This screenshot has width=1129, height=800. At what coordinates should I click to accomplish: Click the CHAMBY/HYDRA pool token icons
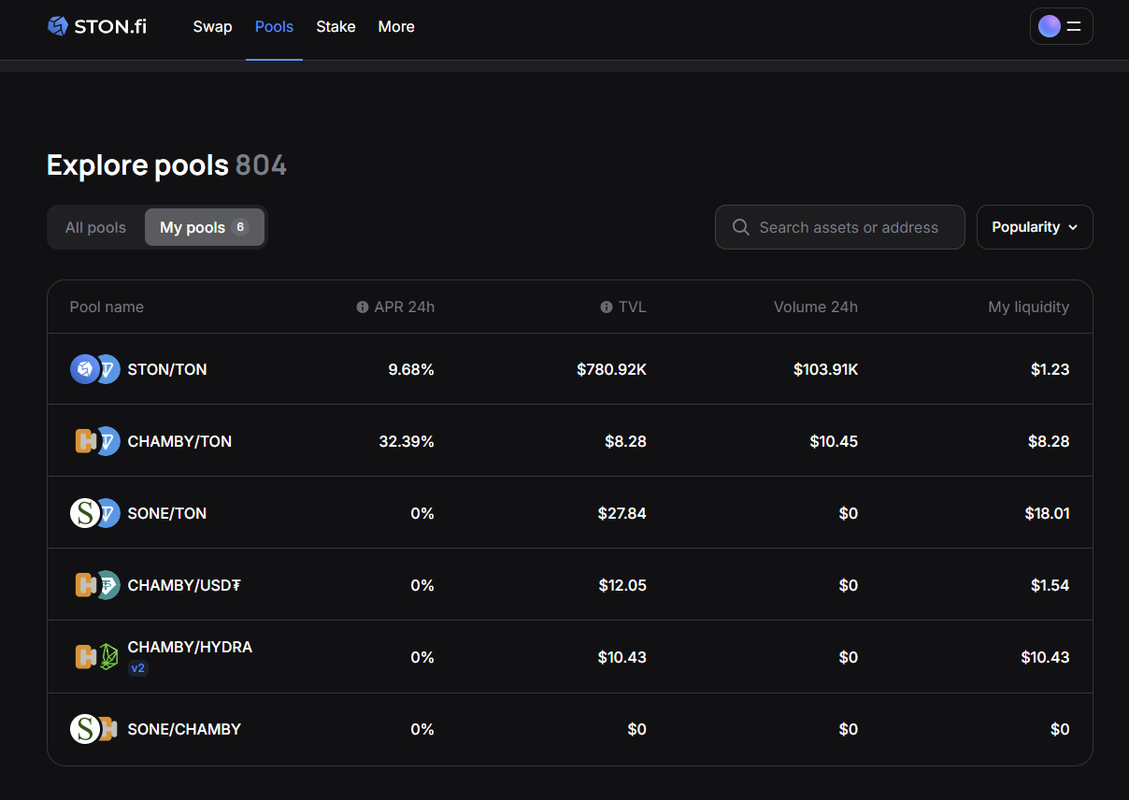(x=97, y=657)
